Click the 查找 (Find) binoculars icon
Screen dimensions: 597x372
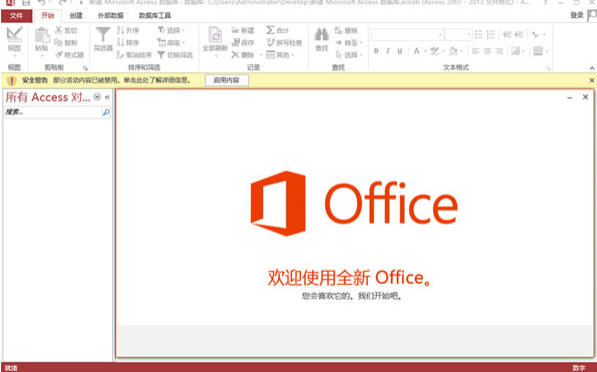(322, 35)
